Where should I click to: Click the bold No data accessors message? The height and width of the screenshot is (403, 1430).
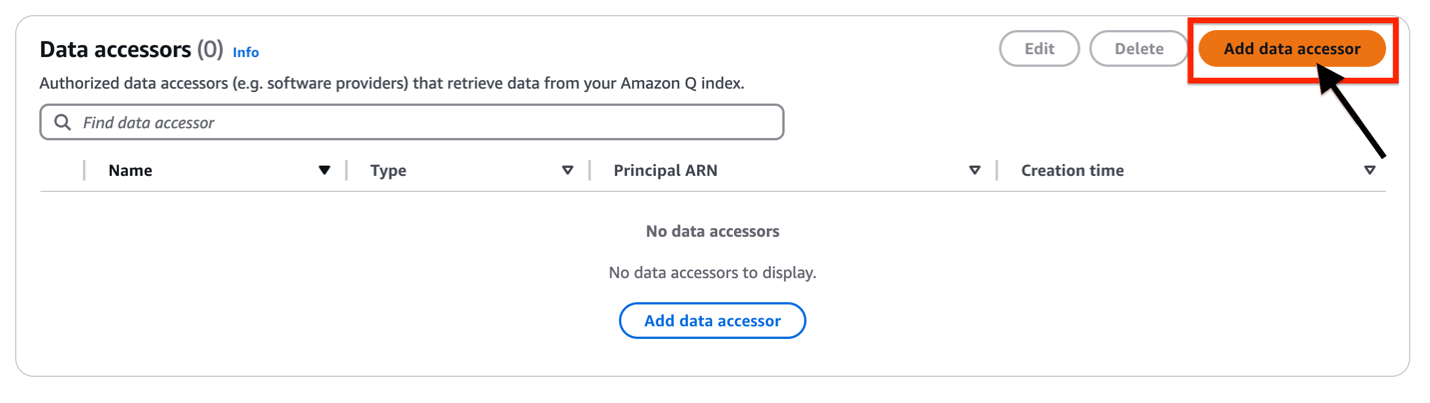click(x=712, y=231)
